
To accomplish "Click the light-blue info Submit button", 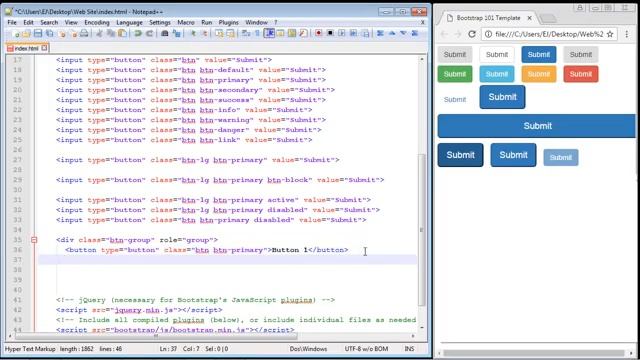I will click(497, 74).
